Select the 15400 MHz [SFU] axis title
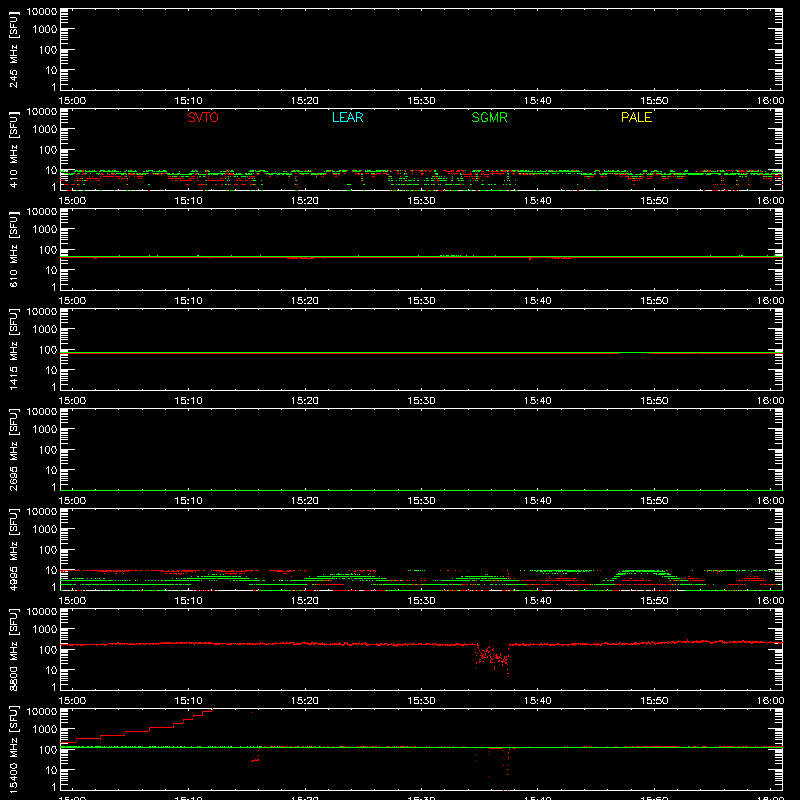 click(14, 749)
